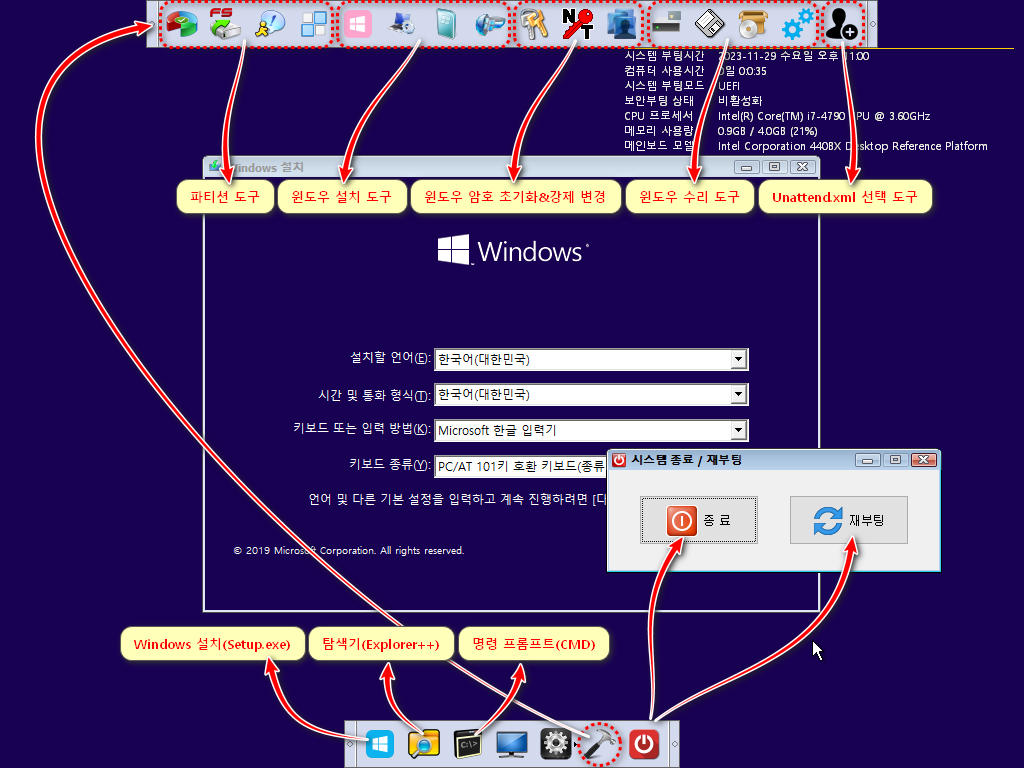The width and height of the screenshot is (1024, 768).
Task: Minimize the 시스템 종료 / 재부팅 window
Action: [x=867, y=460]
